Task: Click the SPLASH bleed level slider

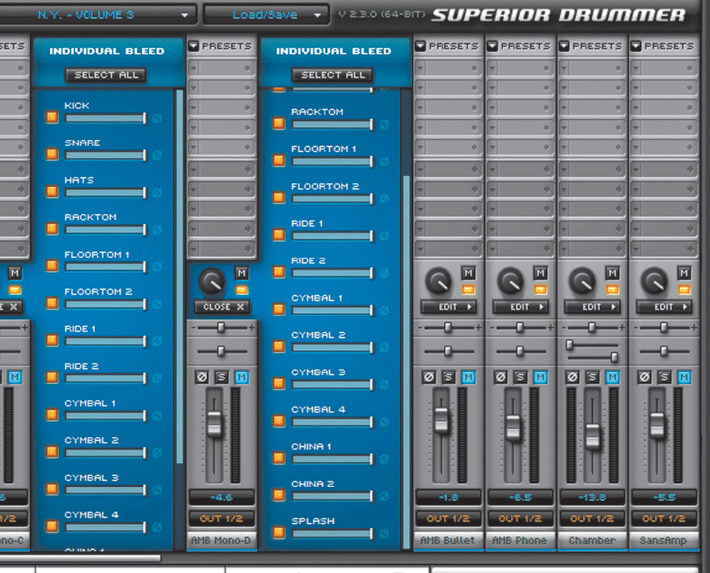Action: 333,534
